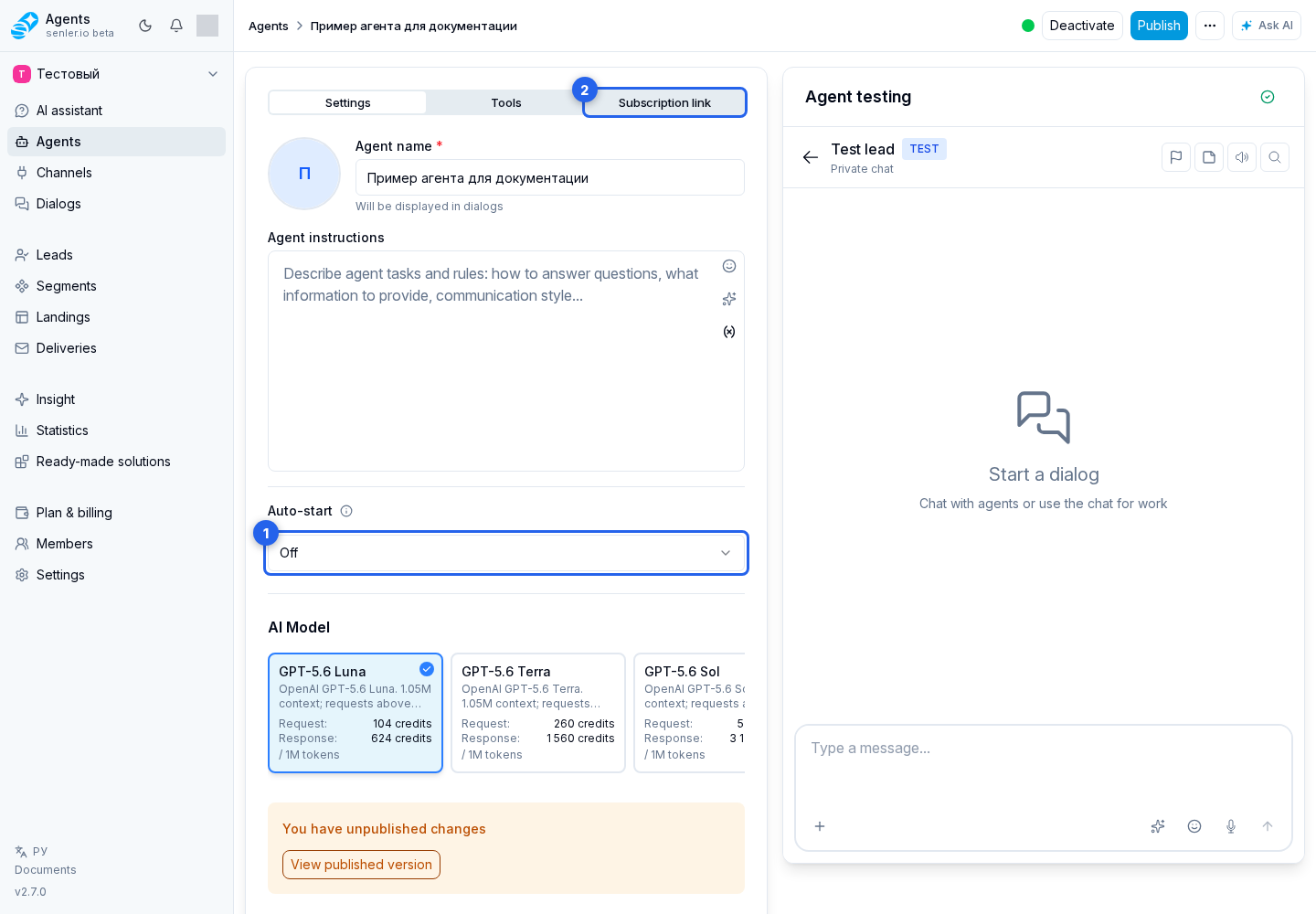Click Ask AI button
This screenshot has width=1316, height=914.
point(1267,26)
